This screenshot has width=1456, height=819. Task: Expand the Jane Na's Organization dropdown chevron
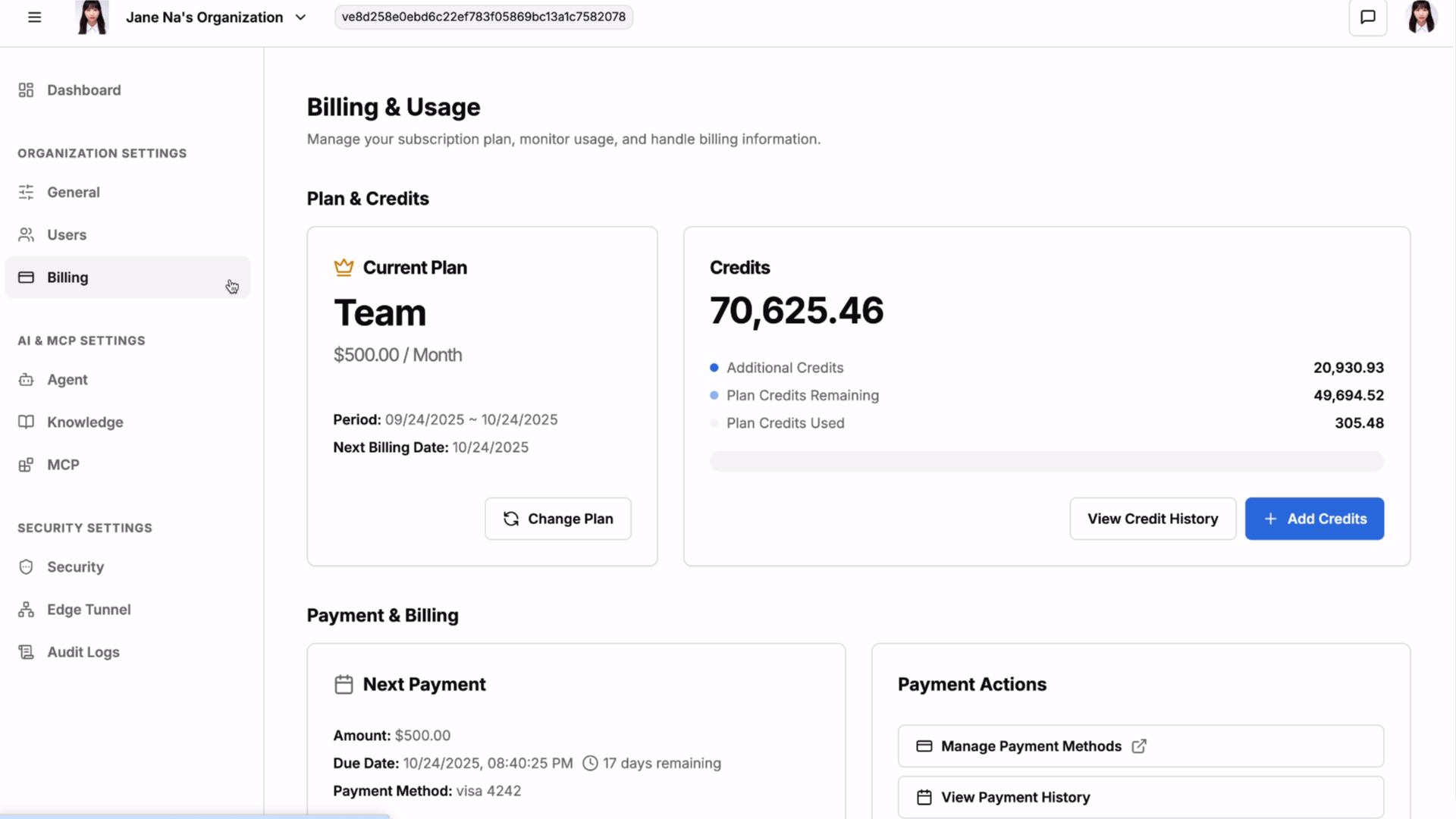click(300, 17)
